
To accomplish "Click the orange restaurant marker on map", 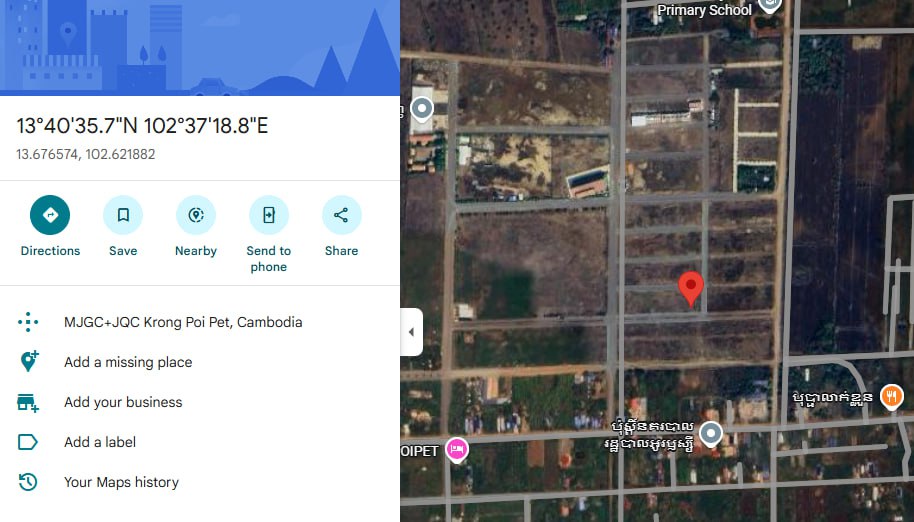I will point(891,397).
